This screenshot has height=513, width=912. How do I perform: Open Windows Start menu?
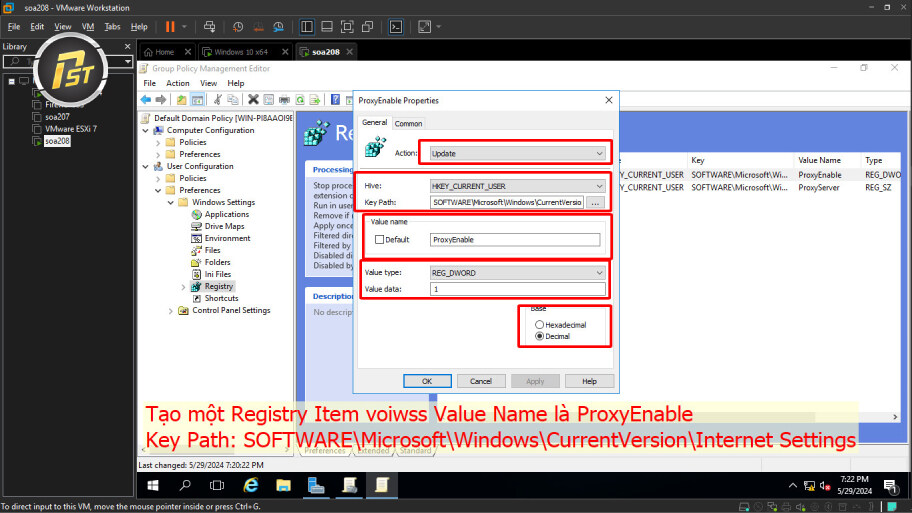pyautogui.click(x=153, y=485)
